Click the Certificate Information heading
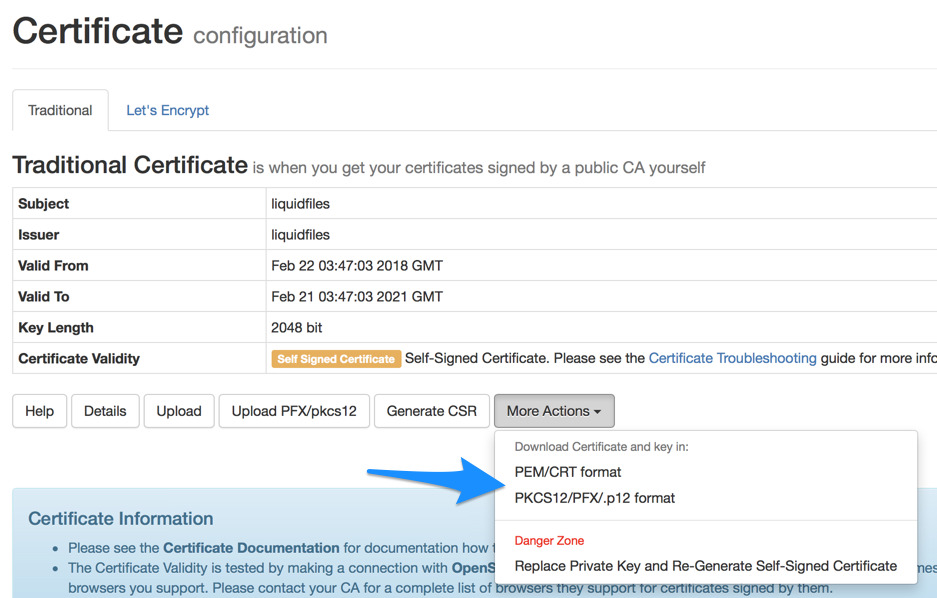The width and height of the screenshot is (937, 598). pyautogui.click(x=120, y=518)
